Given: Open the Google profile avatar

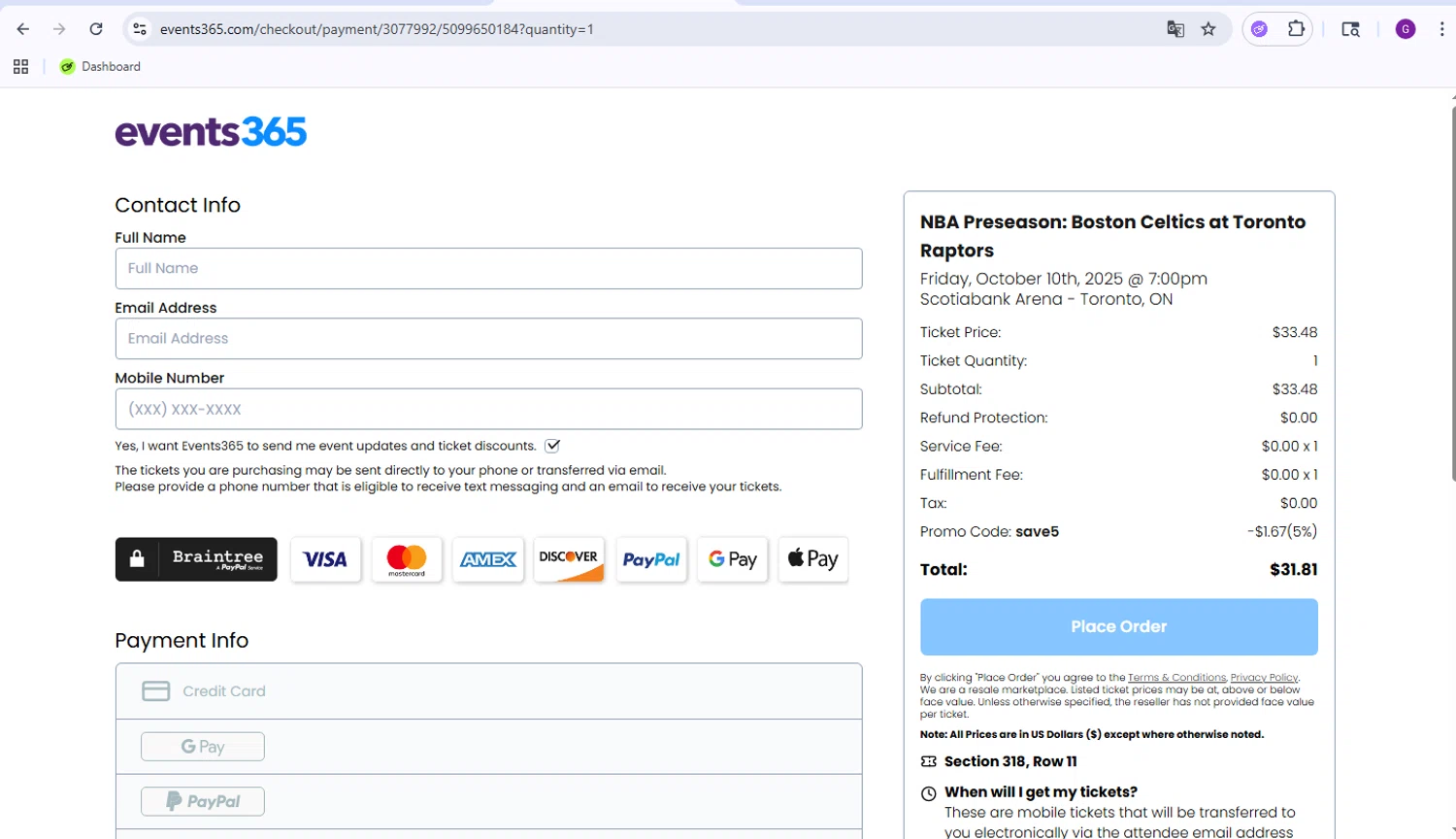Looking at the screenshot, I should 1406,29.
